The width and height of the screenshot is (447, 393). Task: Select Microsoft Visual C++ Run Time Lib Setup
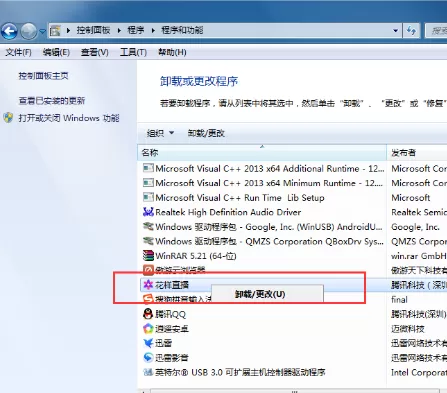point(240,198)
